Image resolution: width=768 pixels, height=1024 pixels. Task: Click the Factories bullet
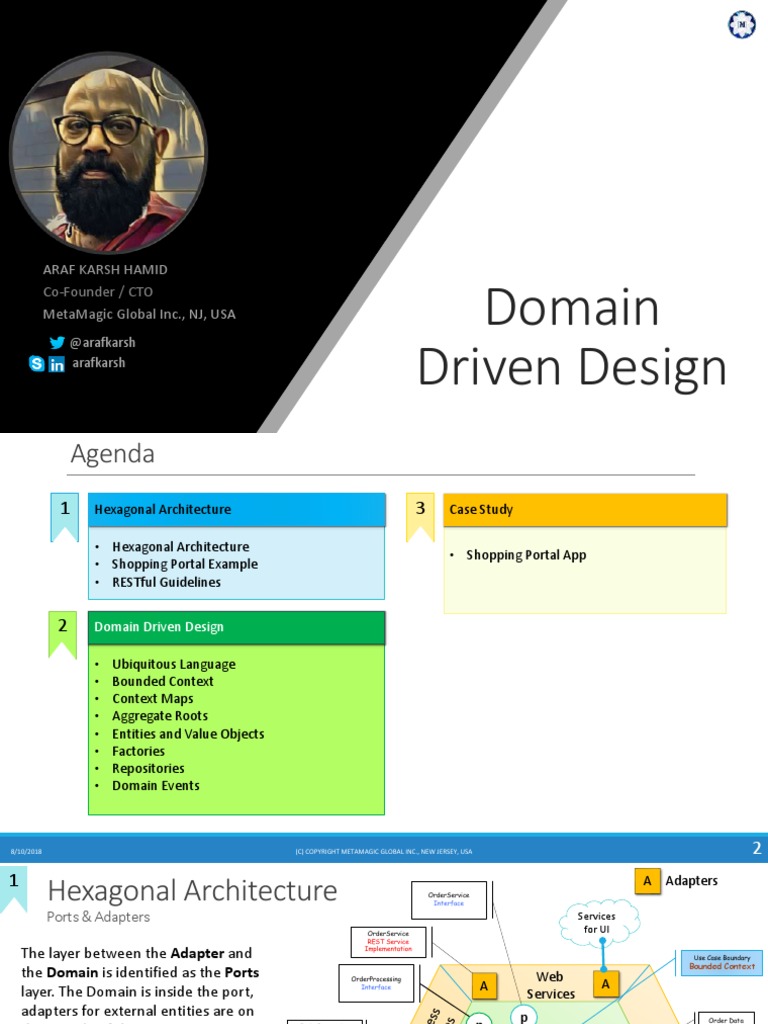(138, 751)
